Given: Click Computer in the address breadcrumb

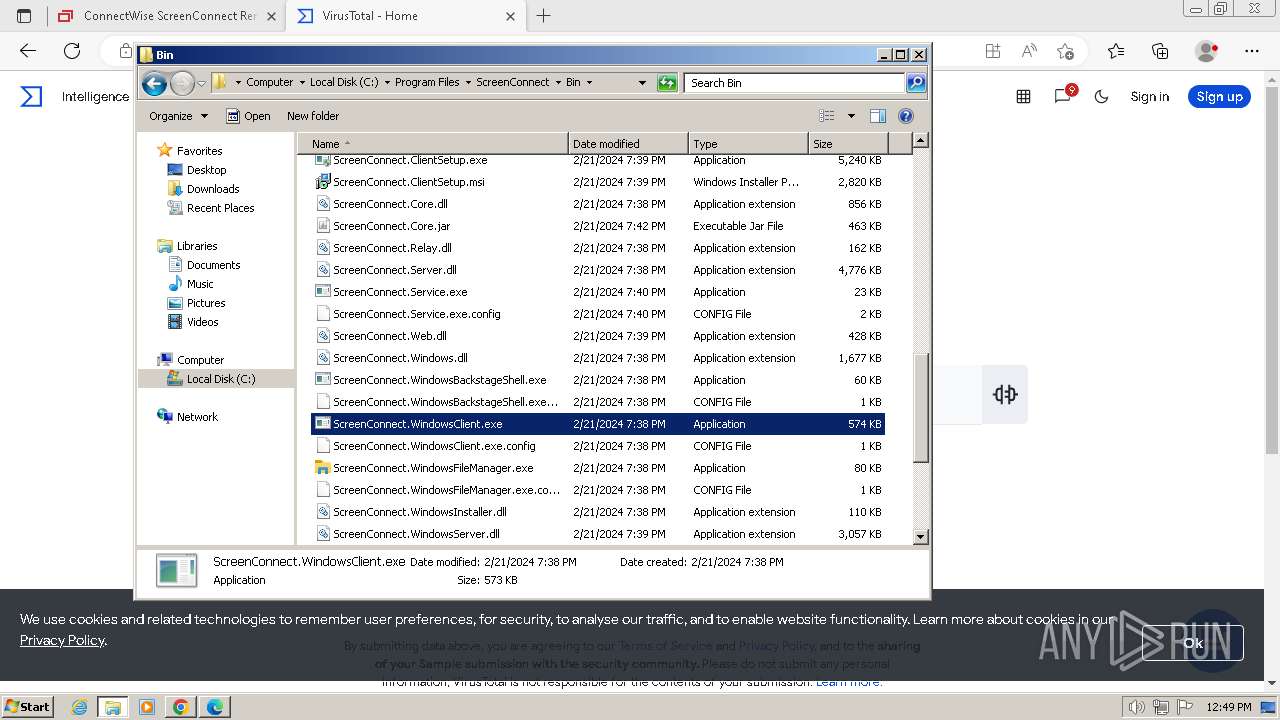Looking at the screenshot, I should click(269, 82).
